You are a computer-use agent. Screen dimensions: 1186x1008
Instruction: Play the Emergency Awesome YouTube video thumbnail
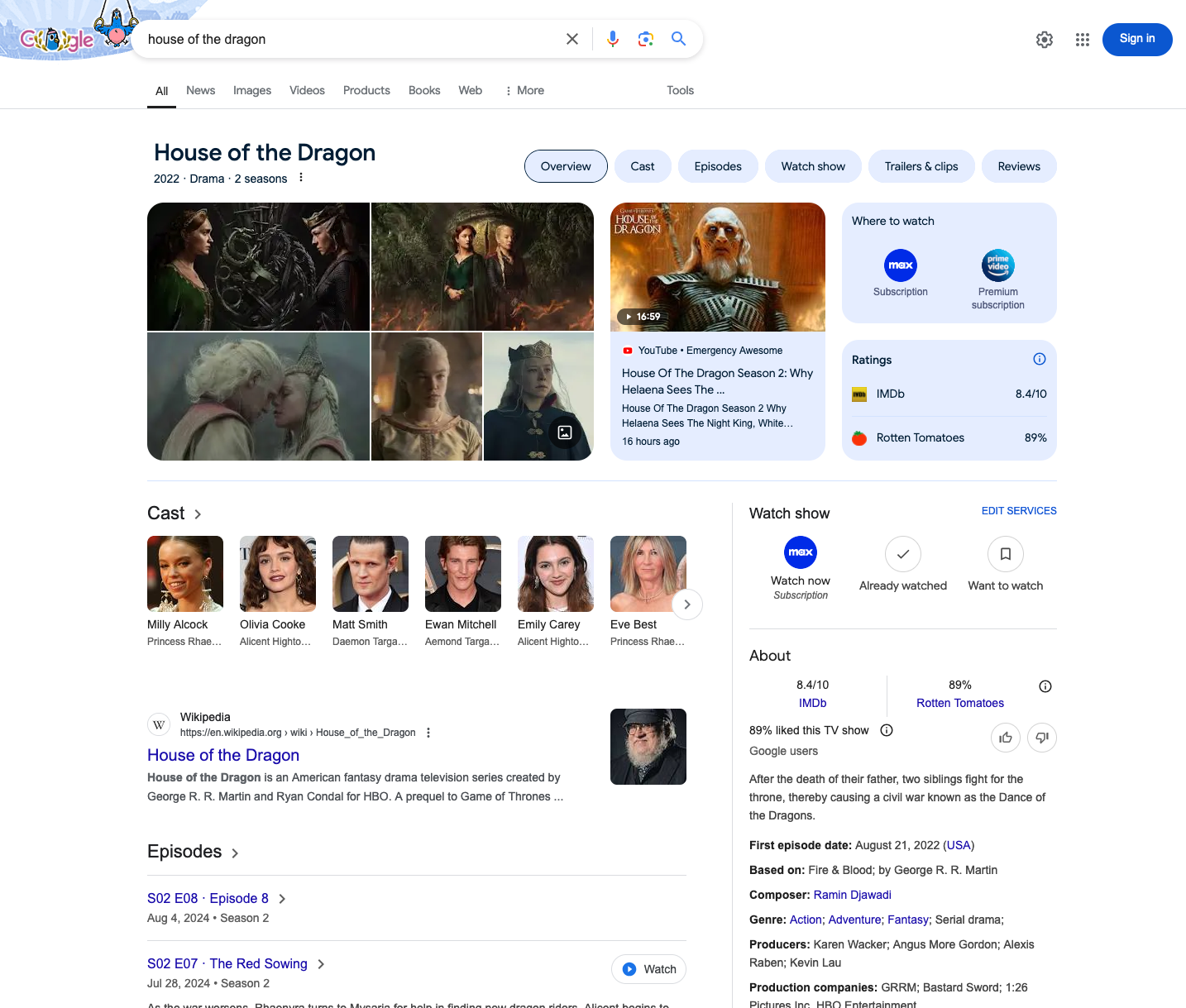[717, 267]
